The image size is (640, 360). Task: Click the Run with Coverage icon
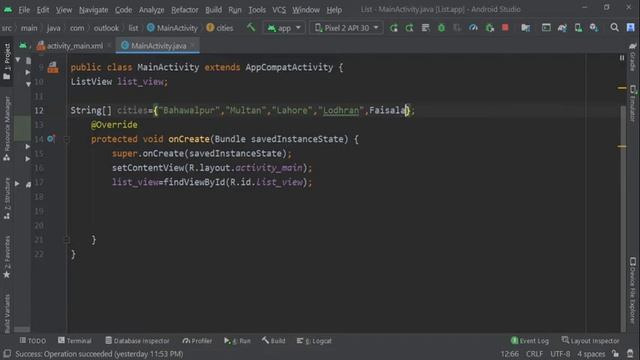(457, 28)
